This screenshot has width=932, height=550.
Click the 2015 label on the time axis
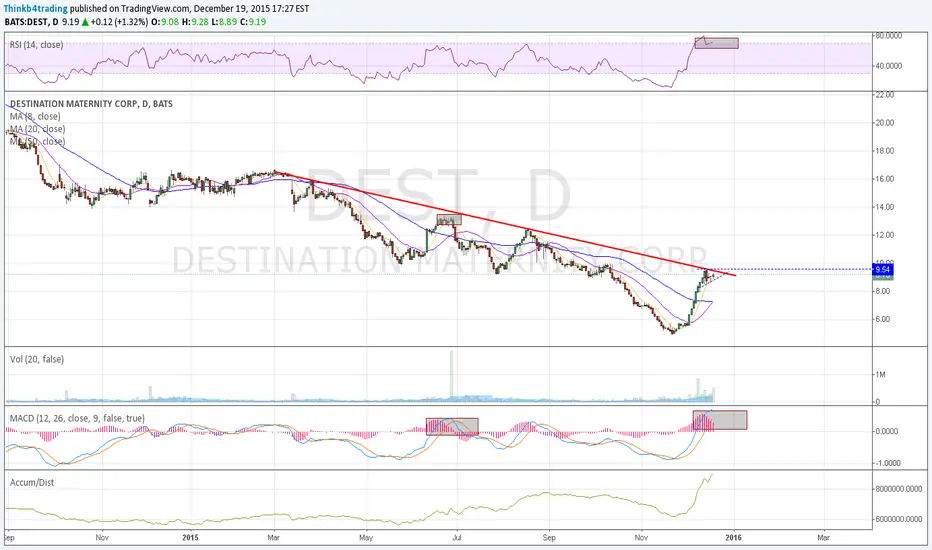point(190,538)
